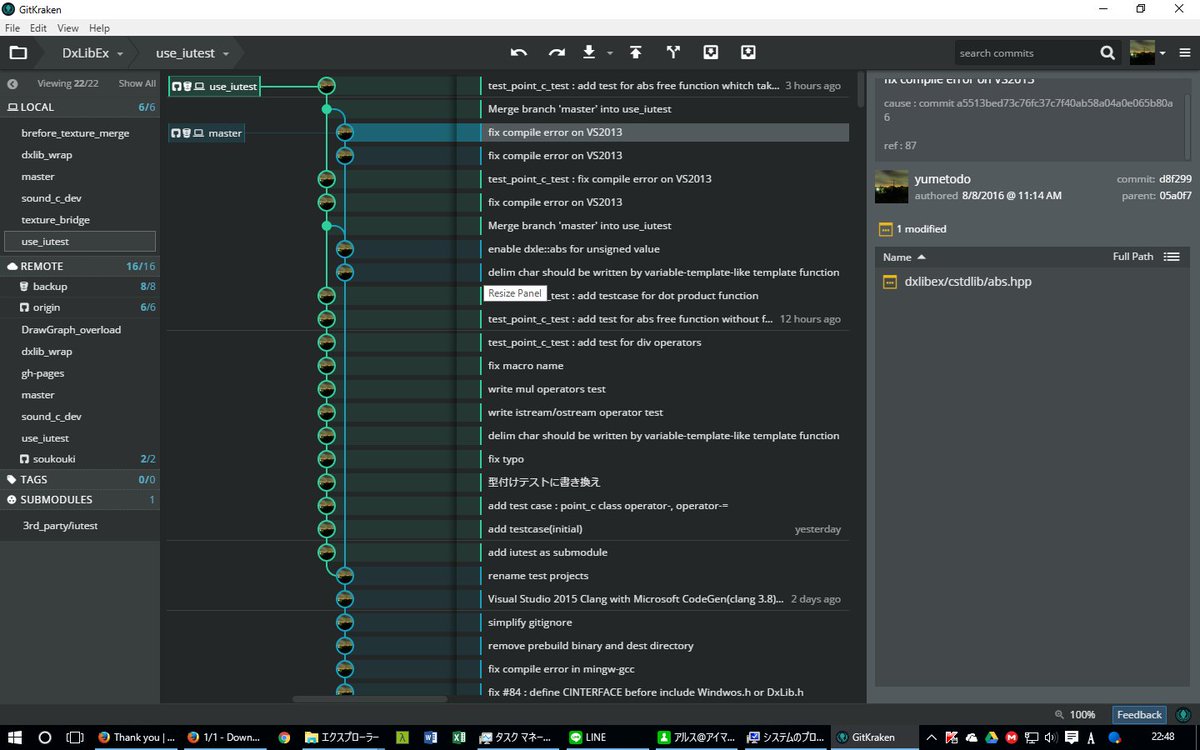Screen dimensions: 1200x750
Task: Click the Pull download icon
Action: coord(589,52)
